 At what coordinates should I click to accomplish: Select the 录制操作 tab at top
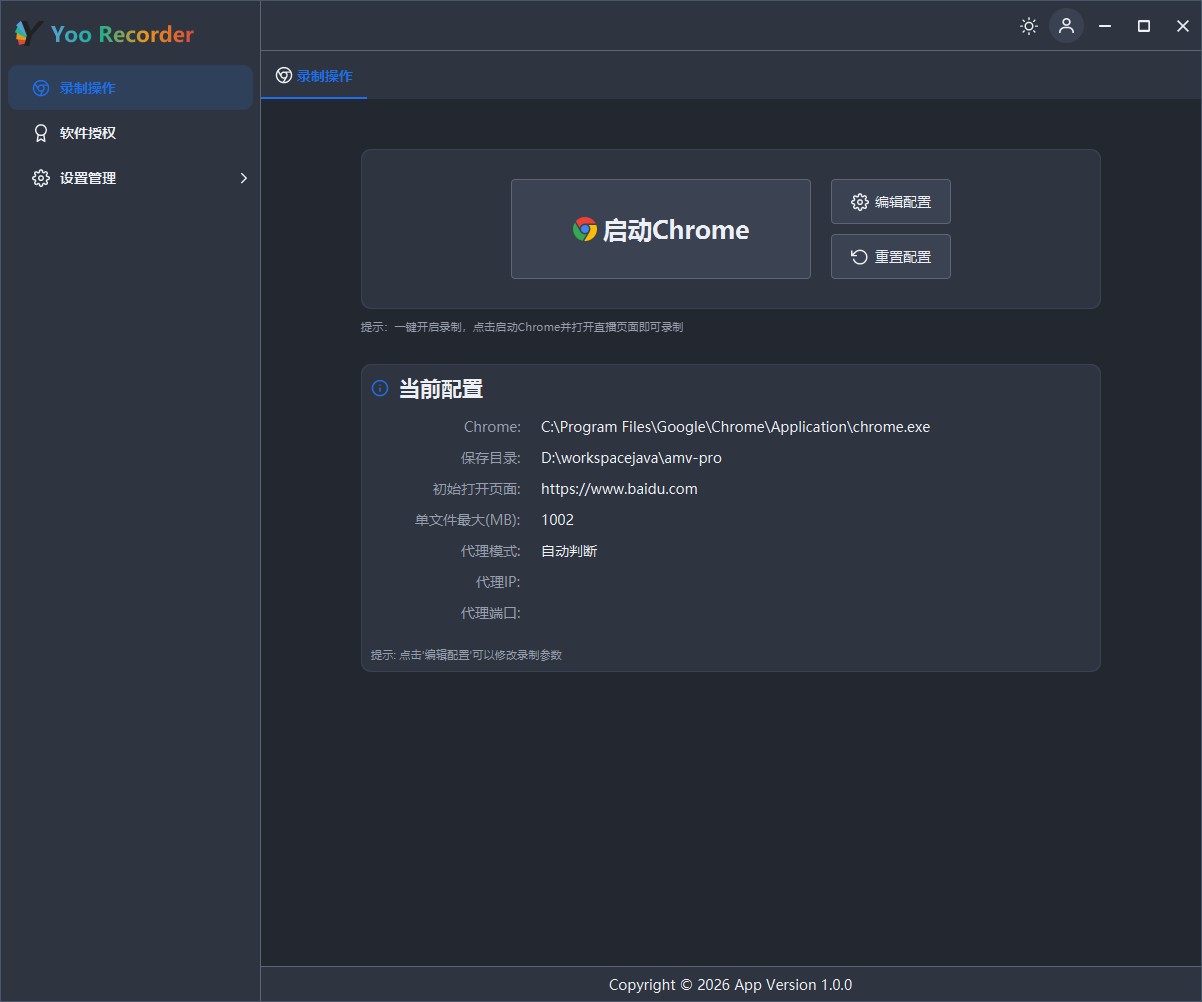(x=314, y=76)
